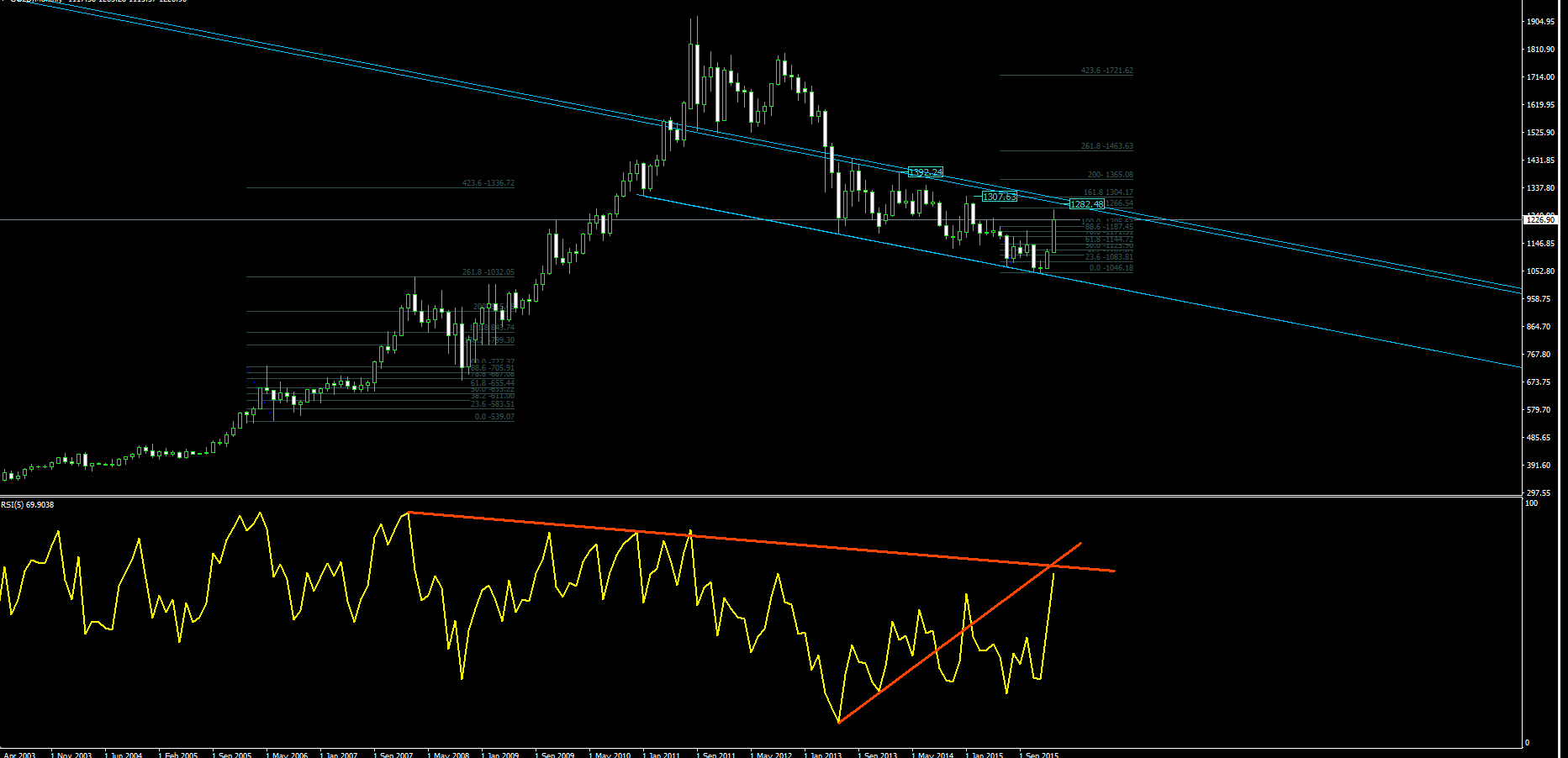Click the 297.55 price axis value
1568x758 pixels.
(1539, 493)
